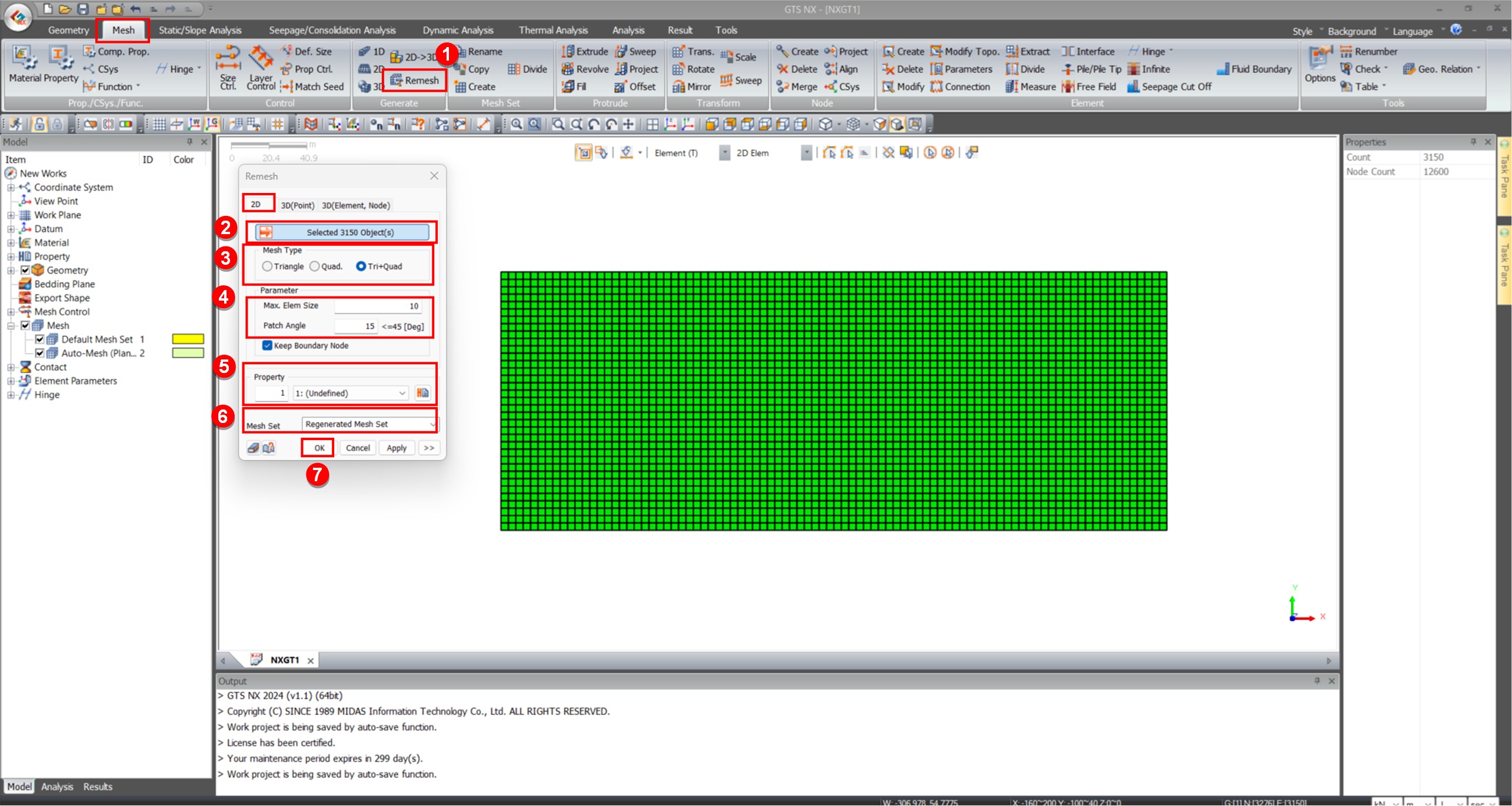The image size is (1512, 806).
Task: Click the Selected 3150 Object(s) button
Action: (x=342, y=232)
